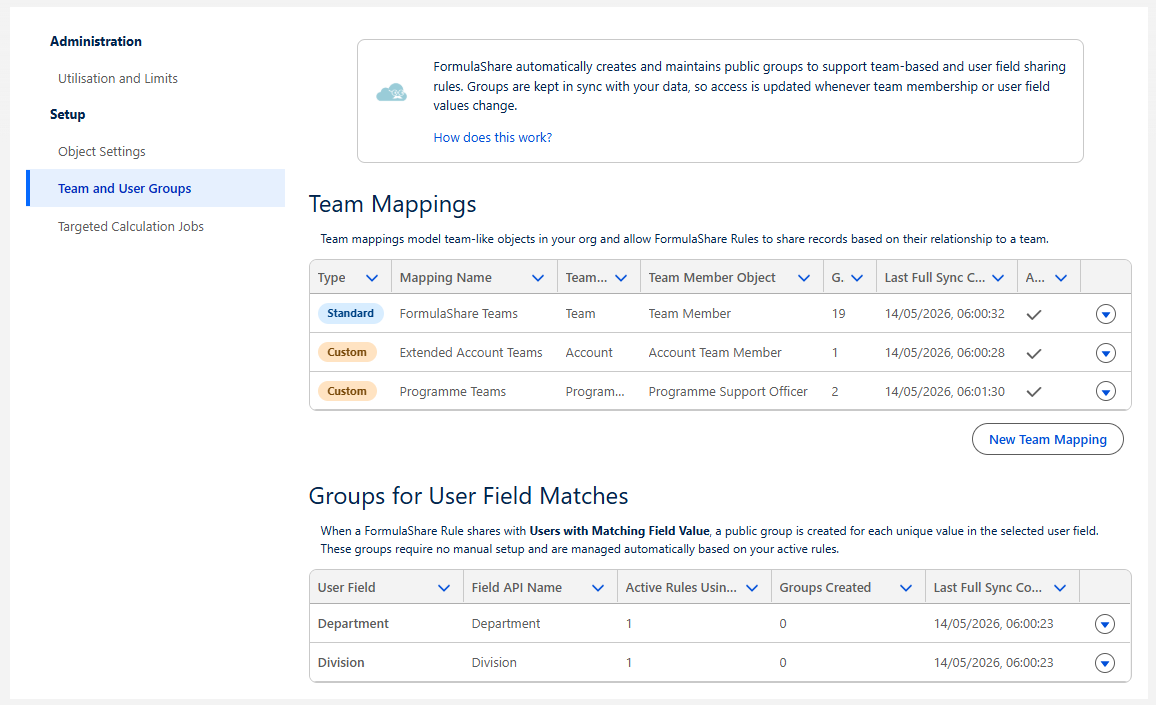
Task: Expand the Groups Created column menu
Action: [906, 588]
